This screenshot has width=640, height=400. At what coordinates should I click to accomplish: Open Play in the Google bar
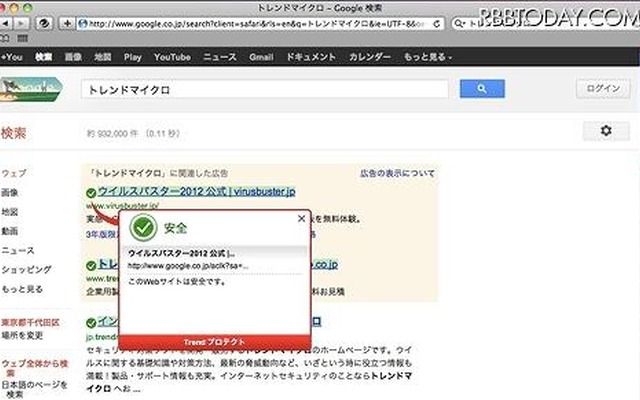click(133, 57)
